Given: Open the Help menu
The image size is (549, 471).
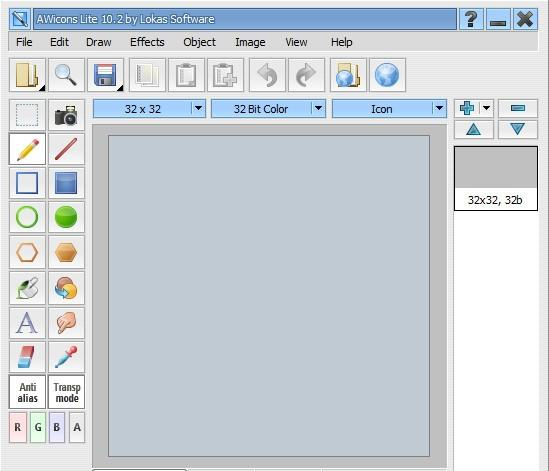Looking at the screenshot, I should [x=342, y=42].
